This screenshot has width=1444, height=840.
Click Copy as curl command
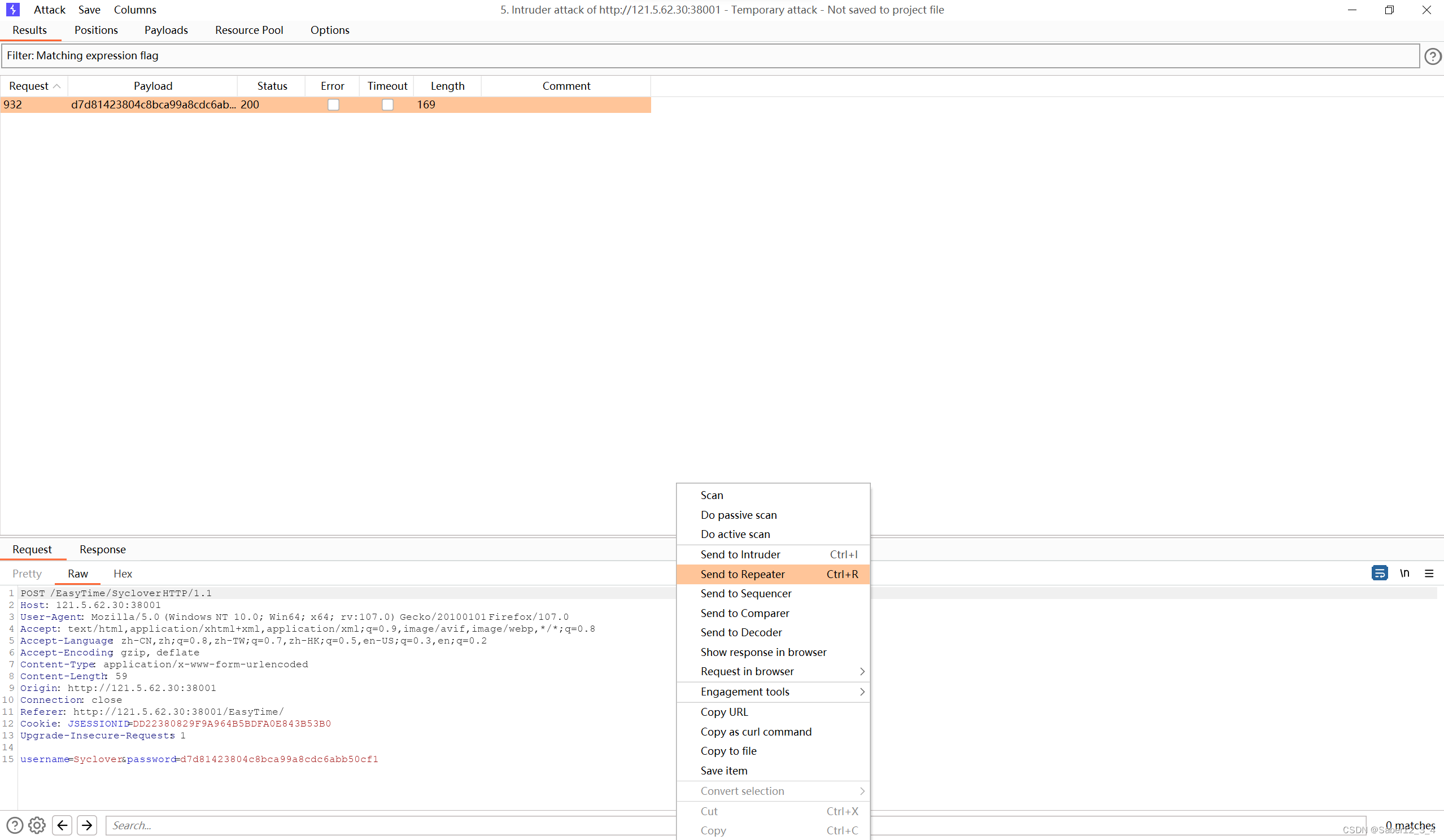(x=756, y=732)
